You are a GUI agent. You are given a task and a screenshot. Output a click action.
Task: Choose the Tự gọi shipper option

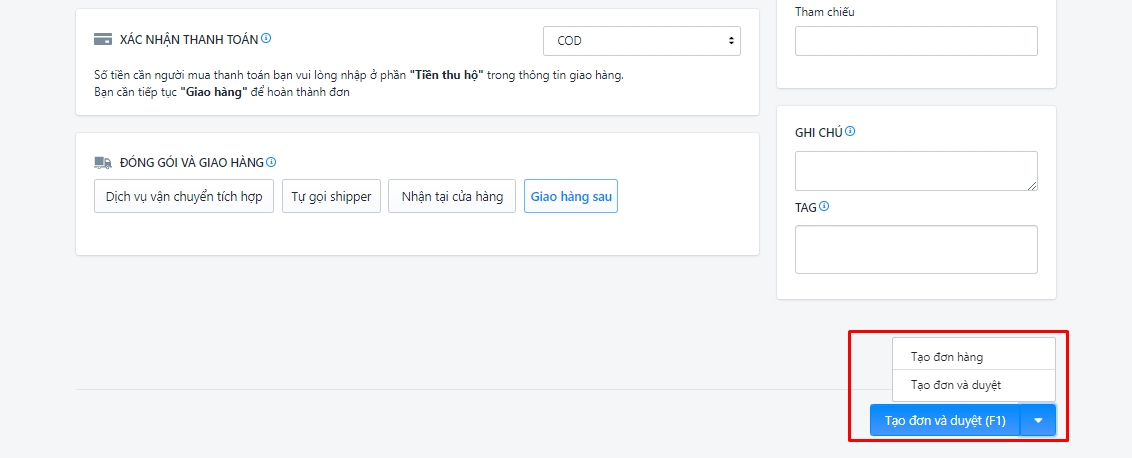[331, 197]
